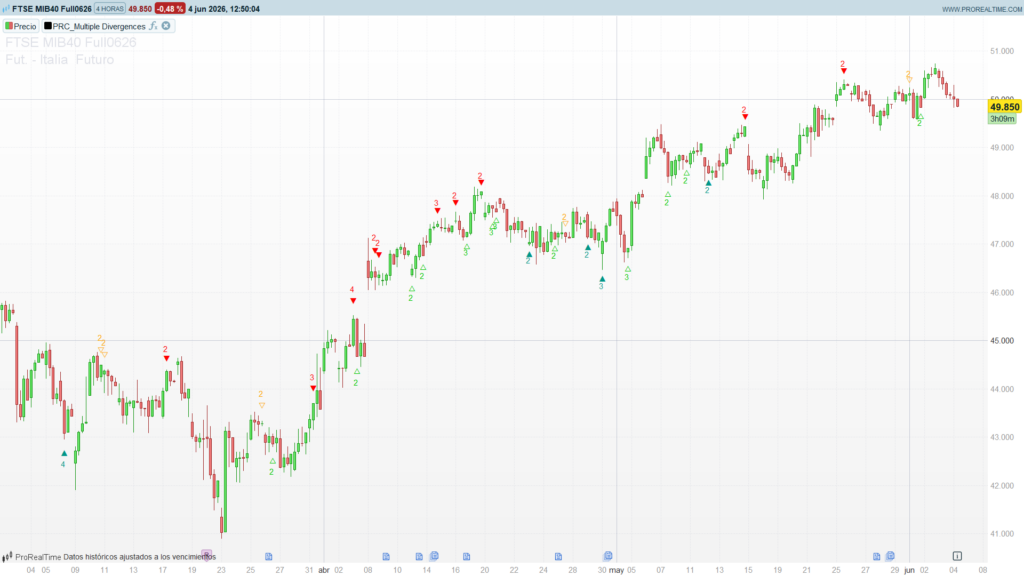Viewport: 1024px width, 576px height.
Task: Open the blue event icon near 26 March
Action: point(268,556)
